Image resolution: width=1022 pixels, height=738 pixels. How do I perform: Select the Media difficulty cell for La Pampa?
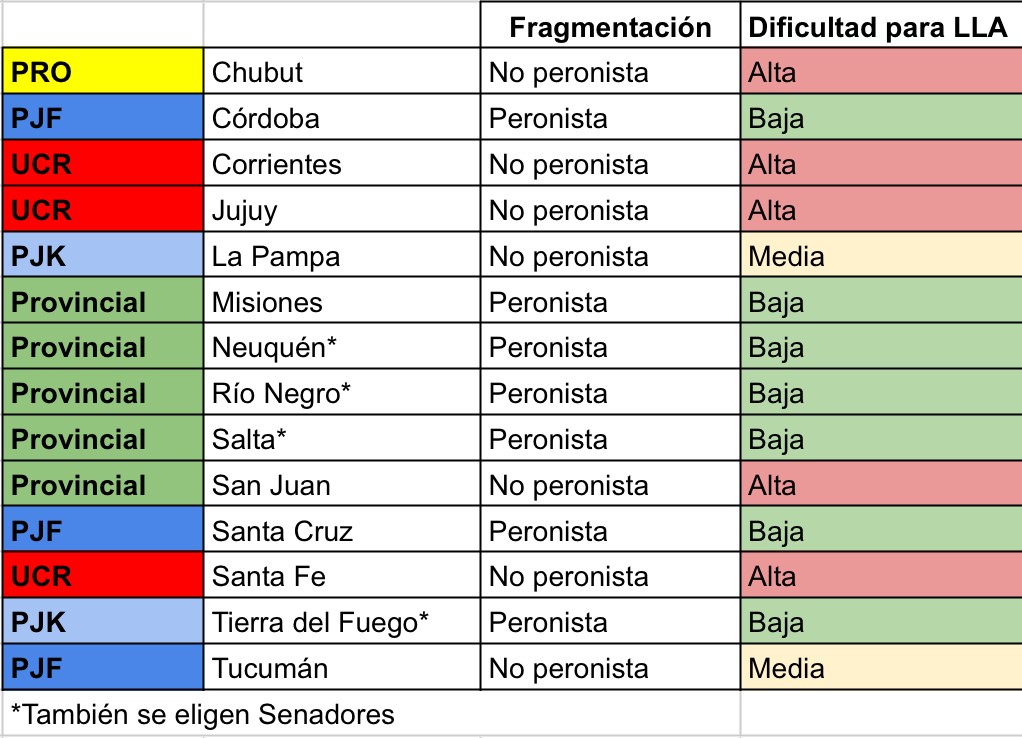(880, 256)
